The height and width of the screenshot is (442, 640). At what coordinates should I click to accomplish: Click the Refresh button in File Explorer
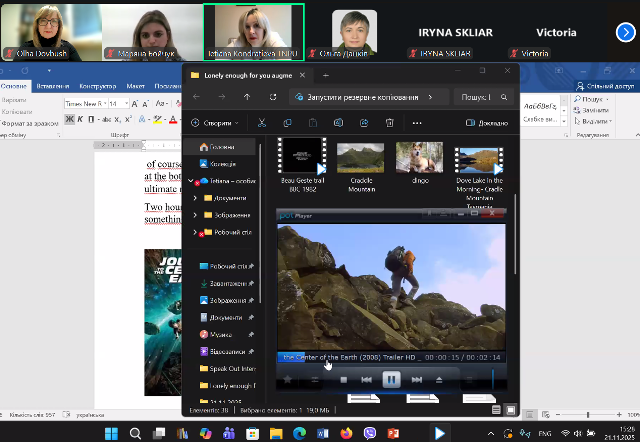(x=273, y=97)
